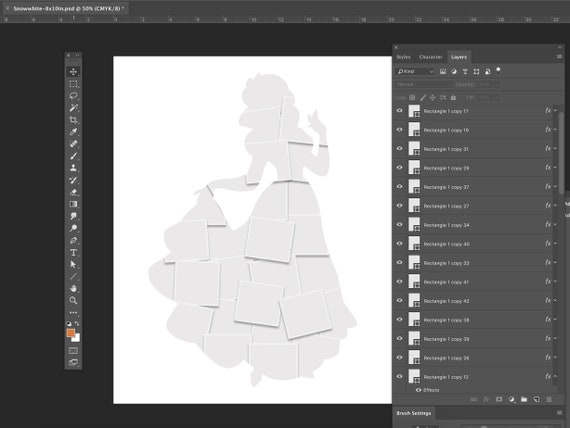570x428 pixels.
Task: Select the Dodge tool
Action: coord(73,228)
